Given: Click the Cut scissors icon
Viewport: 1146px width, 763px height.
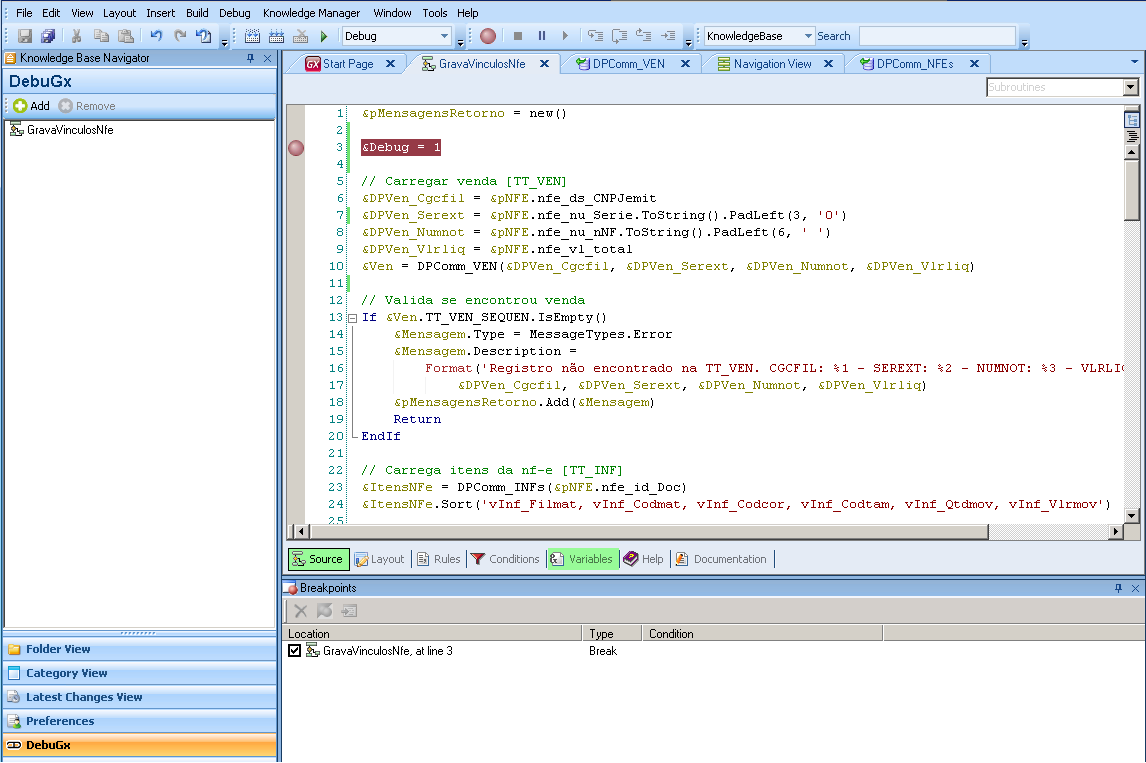Looking at the screenshot, I should (x=77, y=36).
